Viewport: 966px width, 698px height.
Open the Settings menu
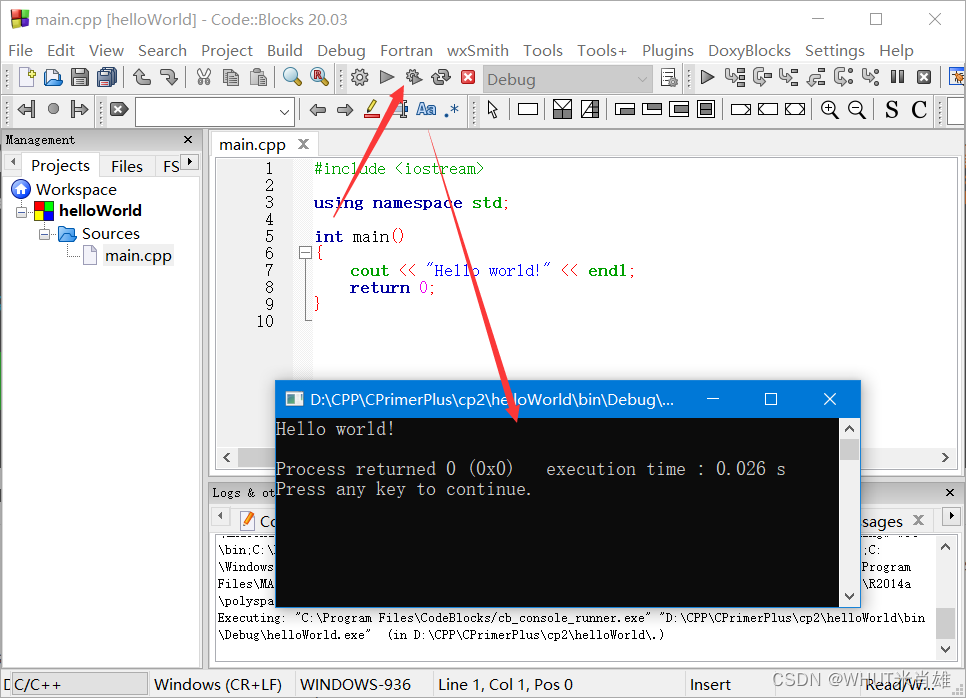pos(835,51)
